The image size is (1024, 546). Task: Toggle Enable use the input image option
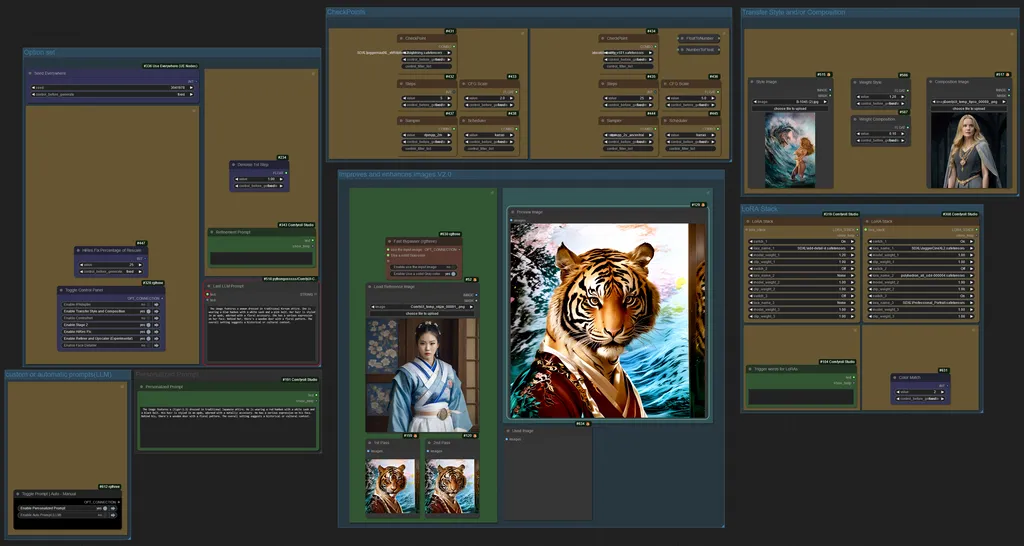[x=424, y=266]
